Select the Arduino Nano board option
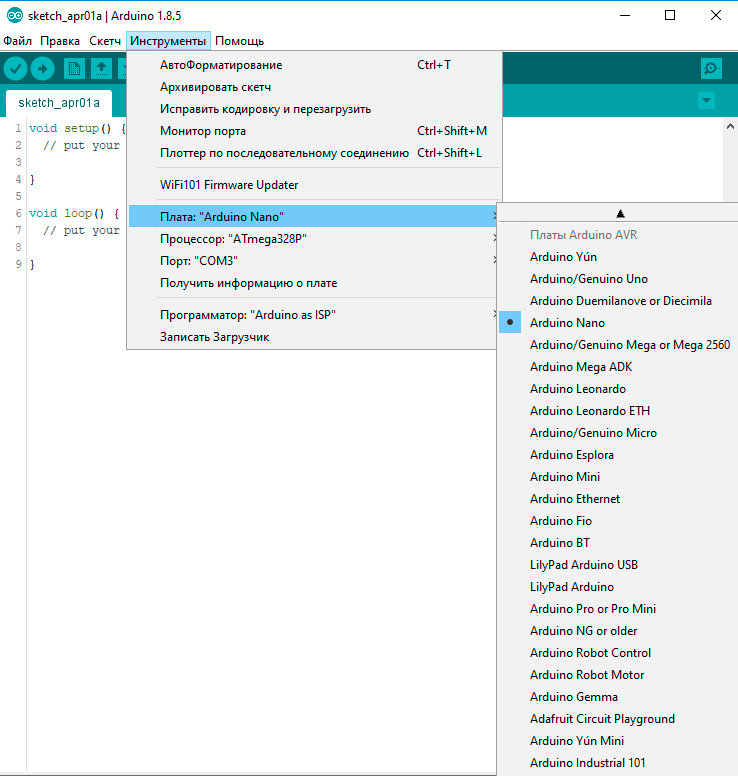Image resolution: width=738 pixels, height=776 pixels. (567, 323)
